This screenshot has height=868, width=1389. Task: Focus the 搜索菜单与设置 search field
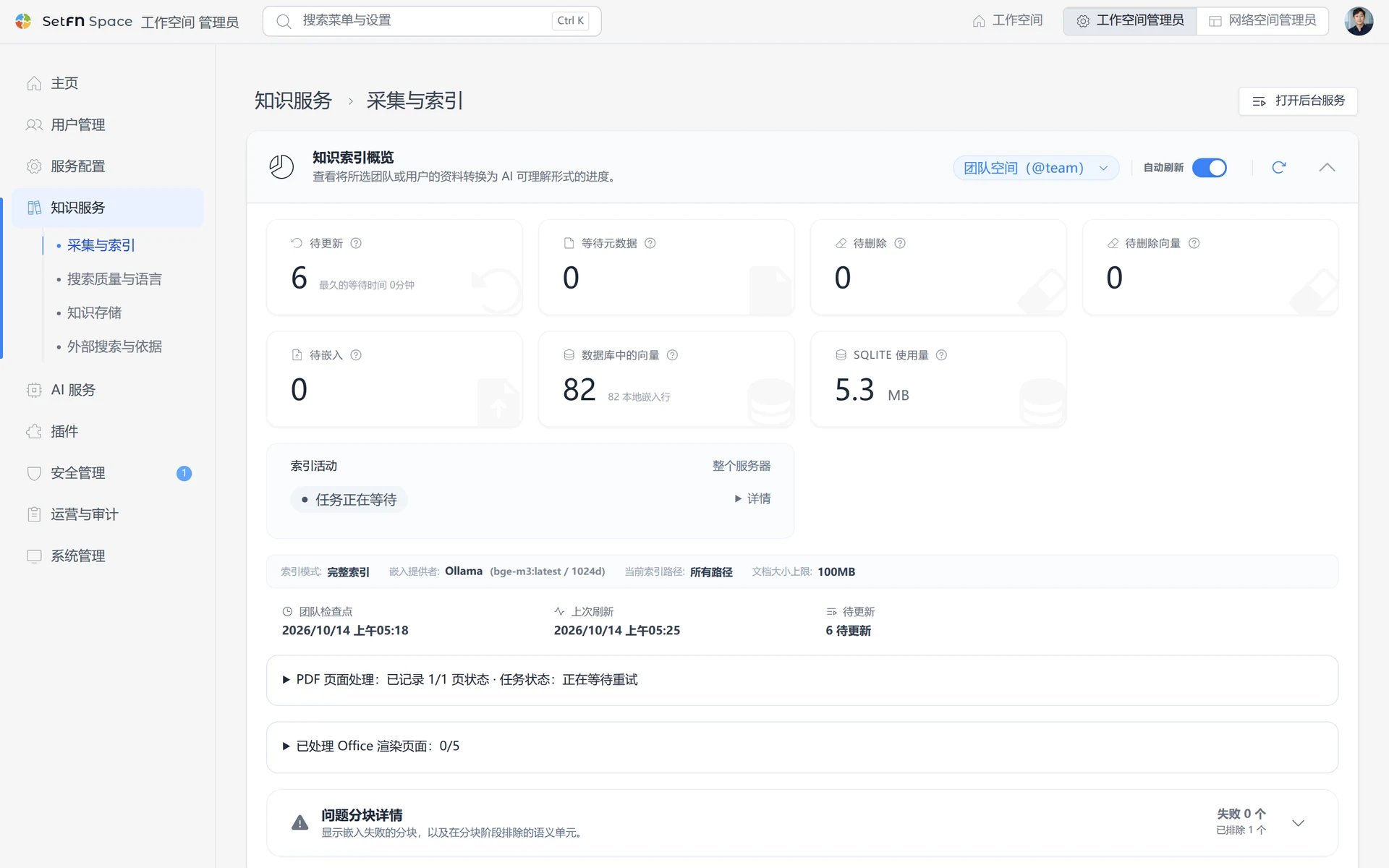(432, 21)
